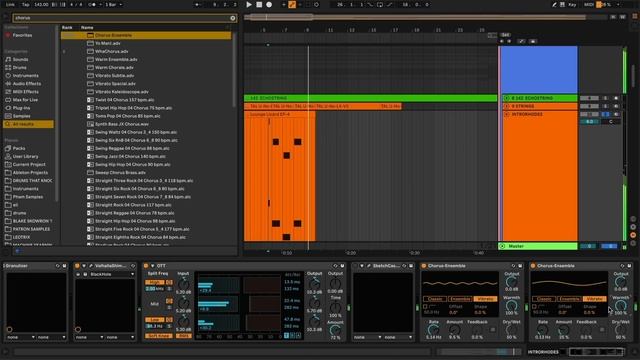Open the Drums category

point(20,67)
